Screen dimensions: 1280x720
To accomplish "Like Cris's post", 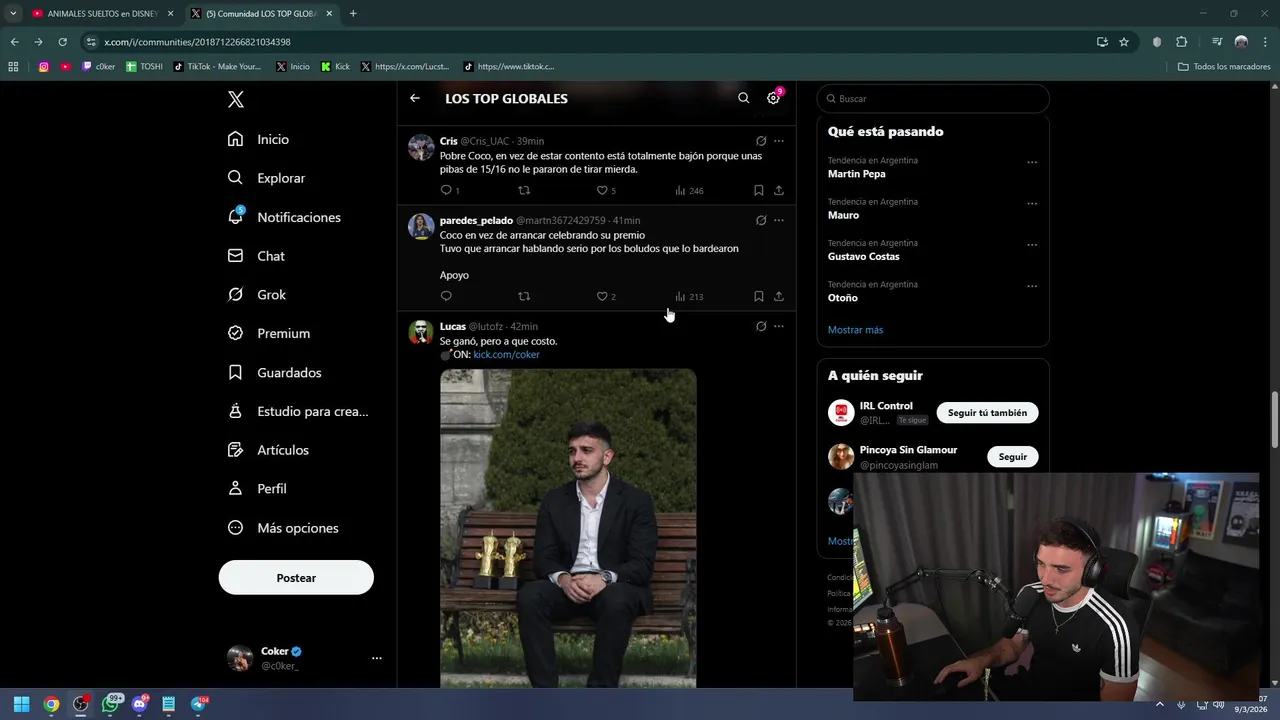I will coord(602,190).
